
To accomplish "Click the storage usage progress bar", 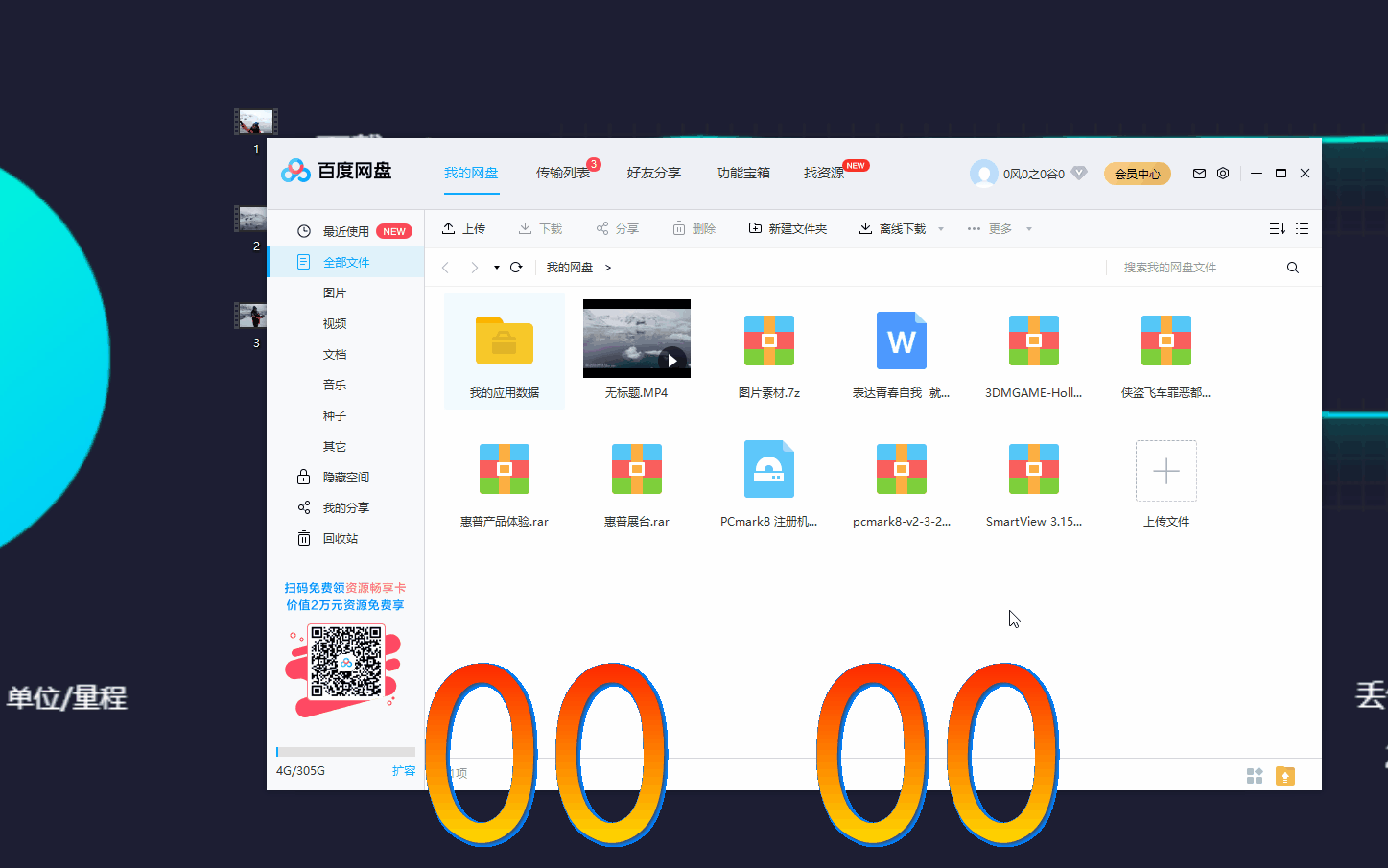I will [345, 752].
